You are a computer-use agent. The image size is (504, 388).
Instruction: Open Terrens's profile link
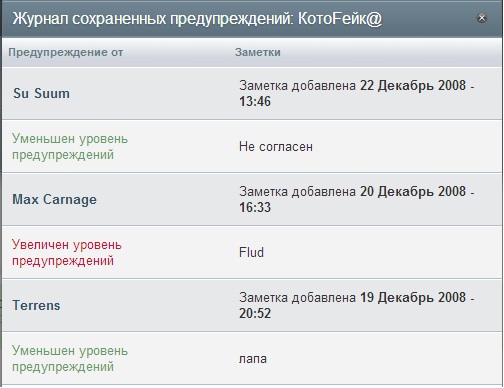[x=36, y=305]
